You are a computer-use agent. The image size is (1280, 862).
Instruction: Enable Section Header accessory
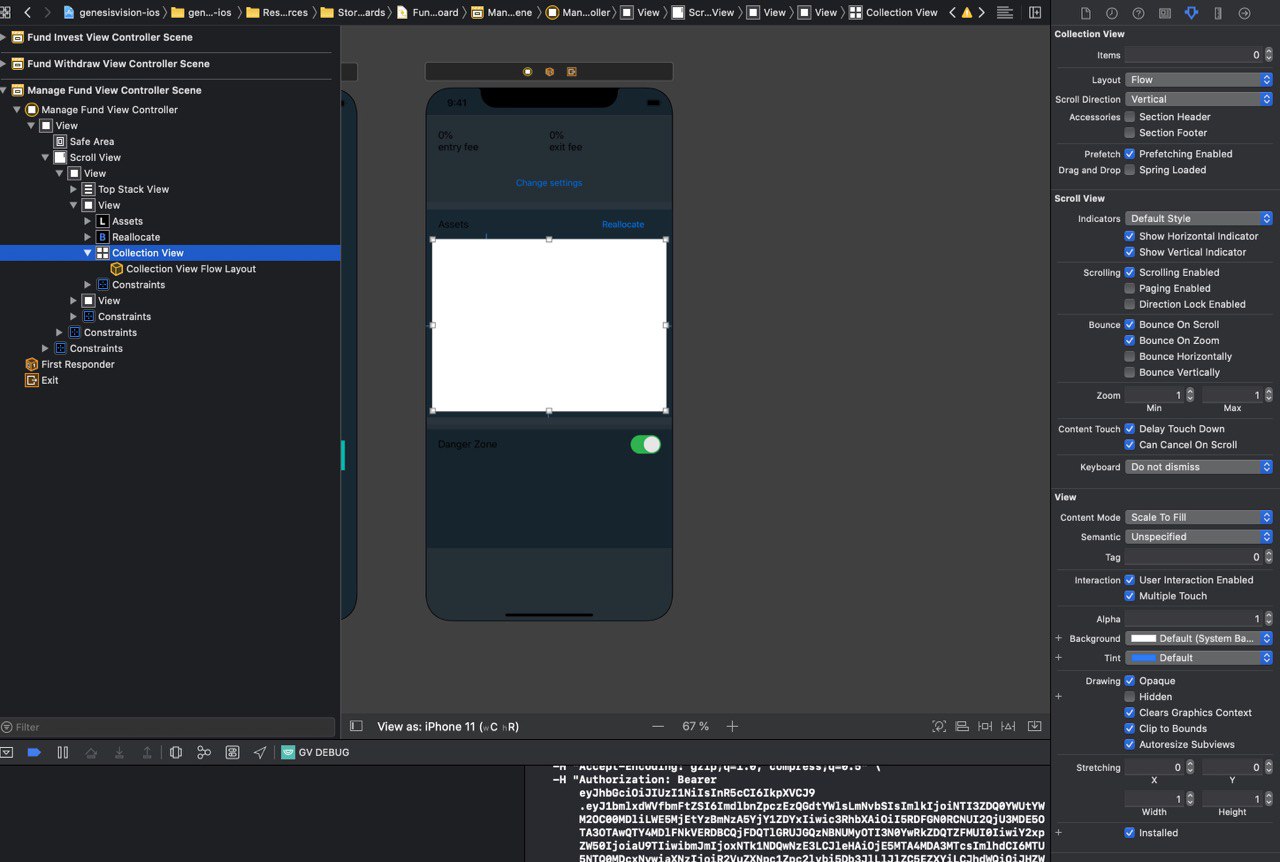tap(1130, 117)
